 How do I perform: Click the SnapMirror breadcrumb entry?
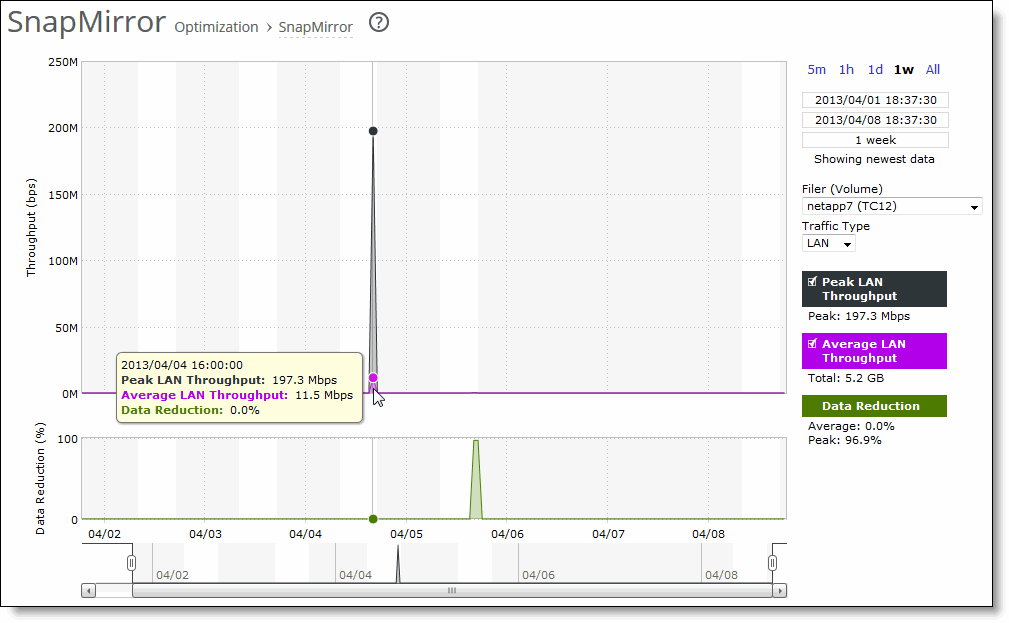(x=315, y=27)
